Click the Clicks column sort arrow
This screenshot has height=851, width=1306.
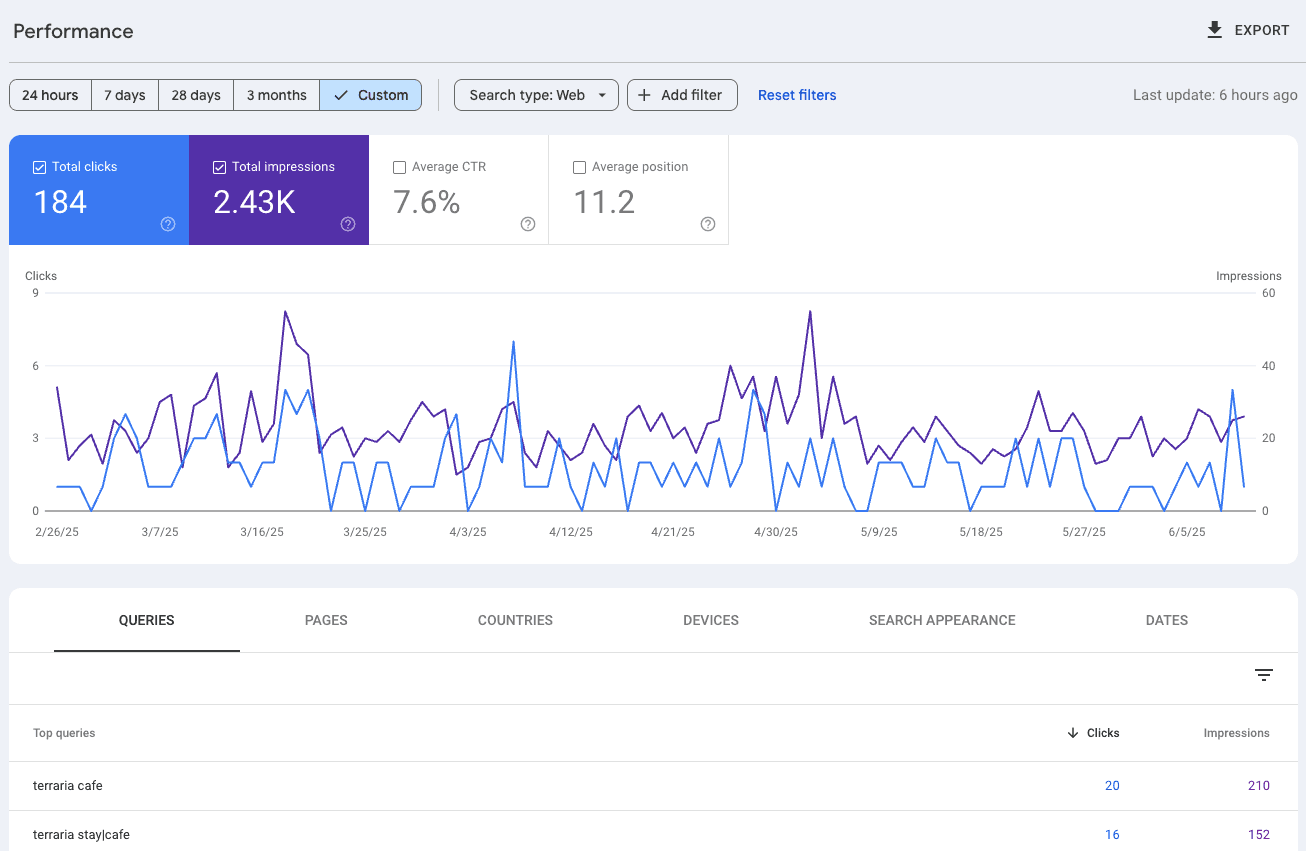coord(1073,733)
